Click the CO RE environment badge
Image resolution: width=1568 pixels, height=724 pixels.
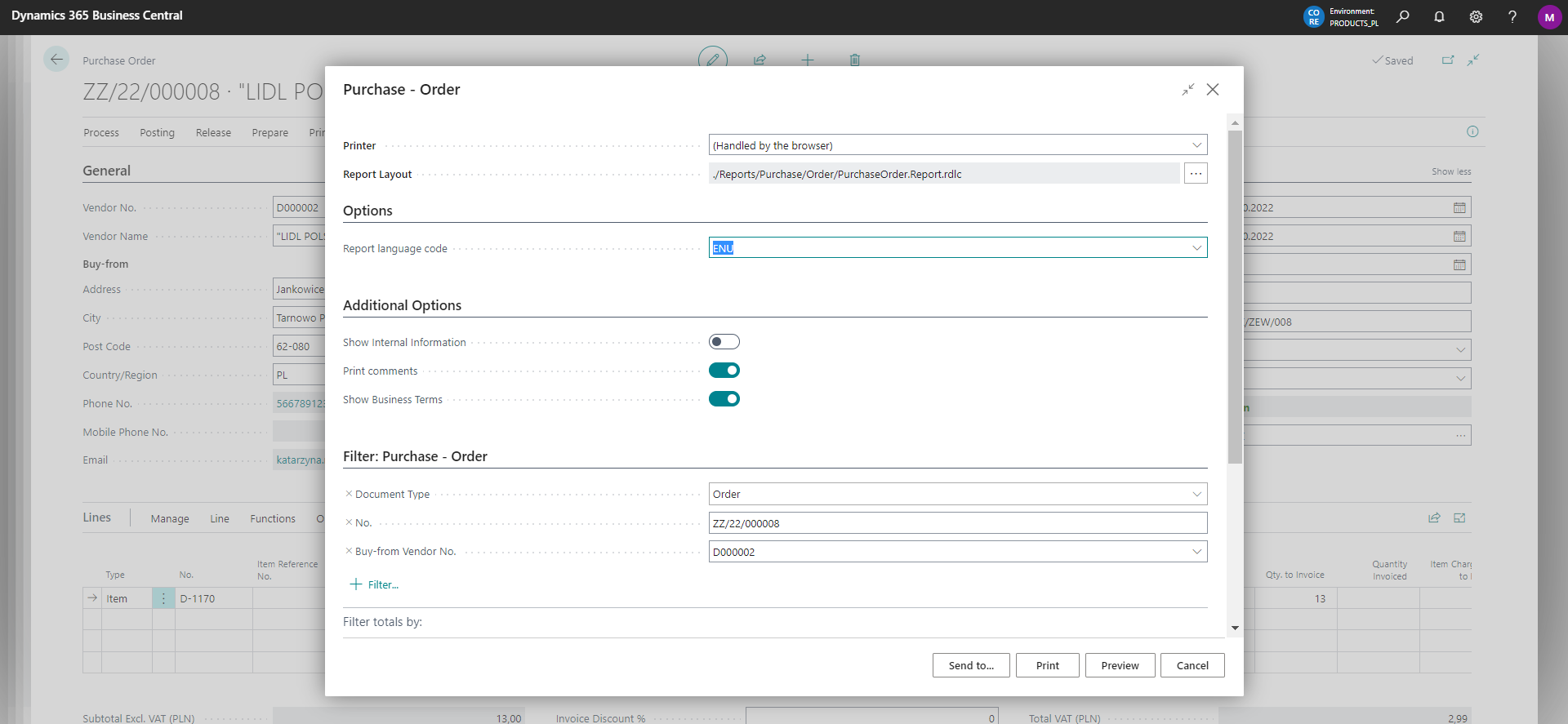[x=1313, y=17]
